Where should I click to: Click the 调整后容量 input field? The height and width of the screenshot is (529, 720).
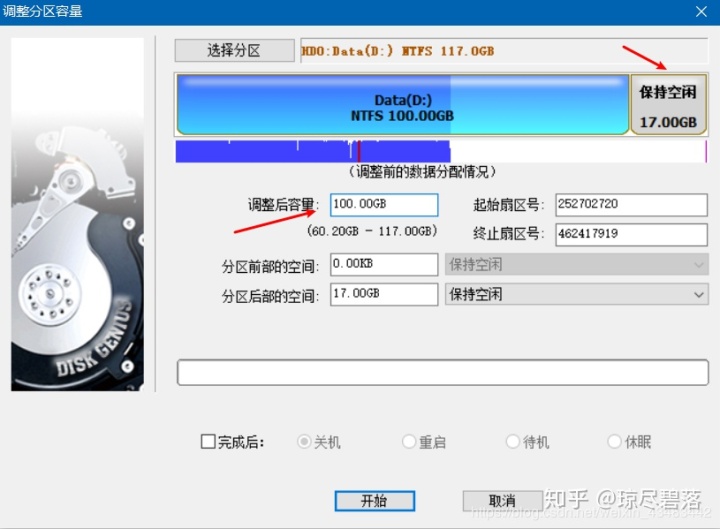[x=384, y=205]
